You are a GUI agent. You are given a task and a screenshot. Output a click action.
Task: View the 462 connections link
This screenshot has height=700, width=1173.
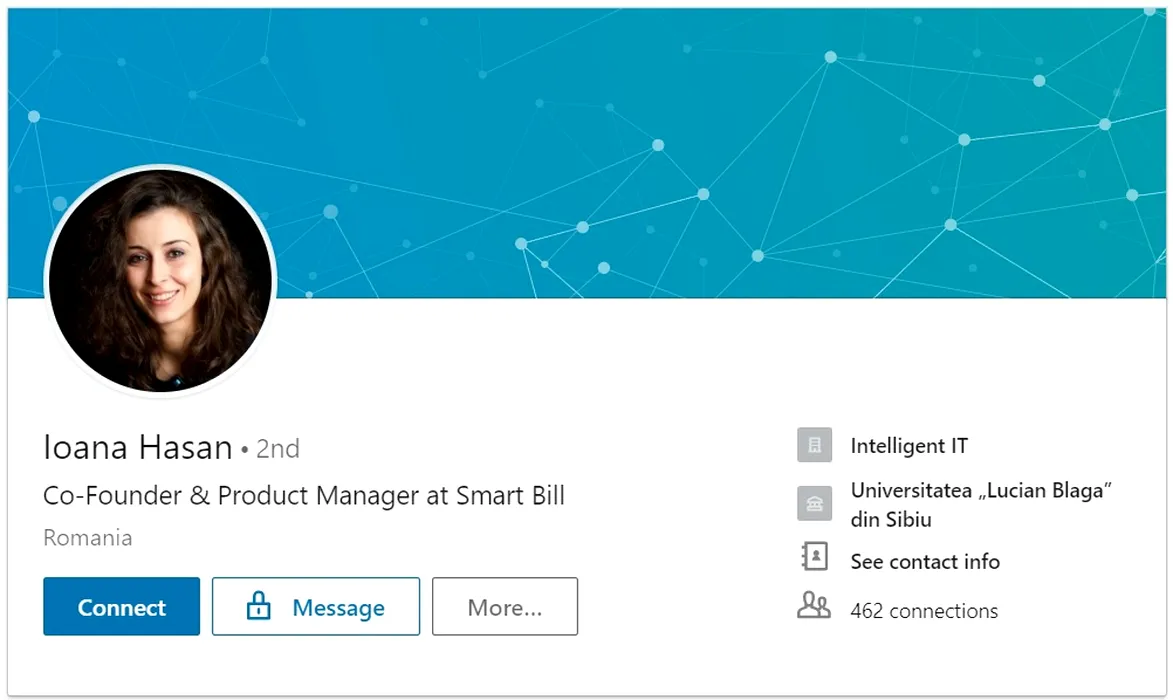[x=924, y=611]
